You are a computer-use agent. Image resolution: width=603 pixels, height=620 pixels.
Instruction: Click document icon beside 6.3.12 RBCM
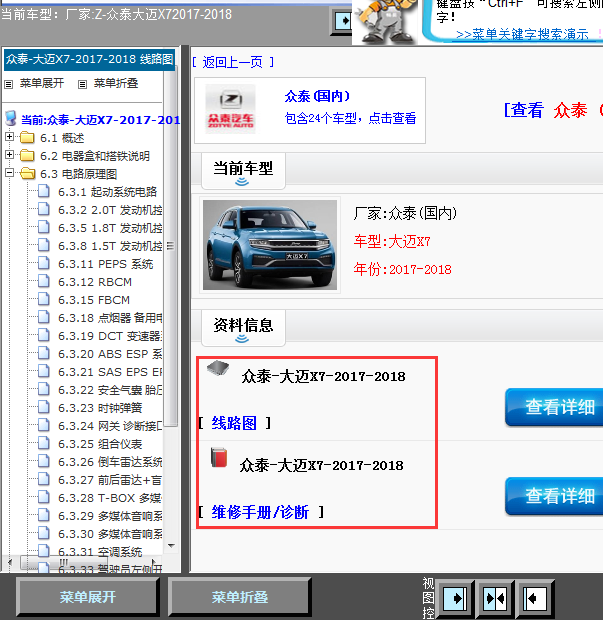[x=44, y=281]
